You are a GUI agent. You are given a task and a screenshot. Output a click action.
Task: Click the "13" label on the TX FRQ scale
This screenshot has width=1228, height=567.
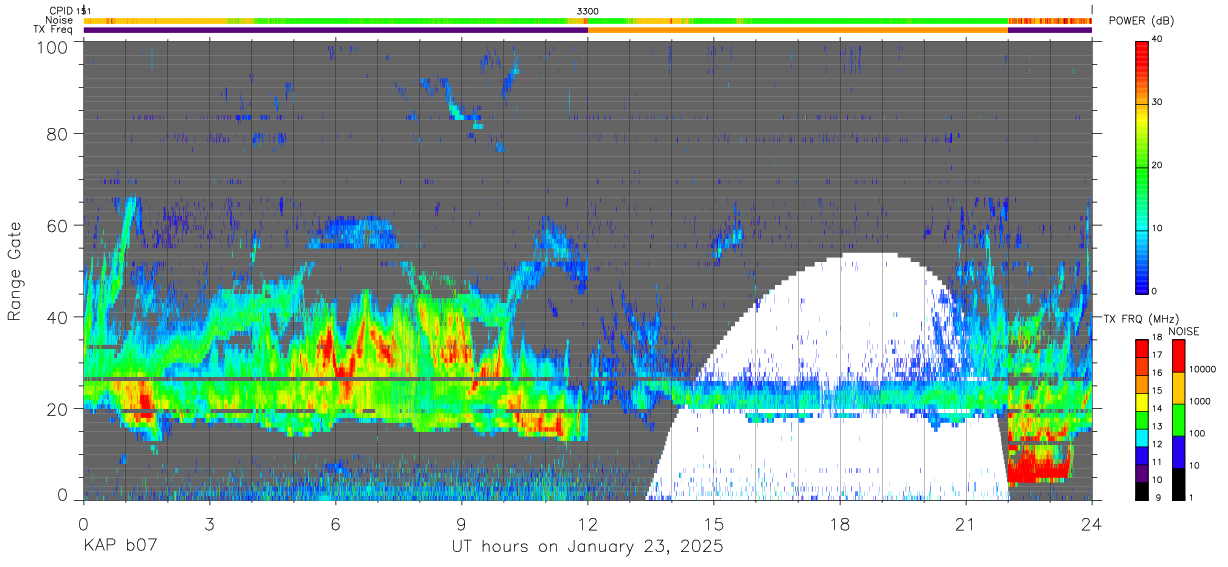click(x=1157, y=427)
